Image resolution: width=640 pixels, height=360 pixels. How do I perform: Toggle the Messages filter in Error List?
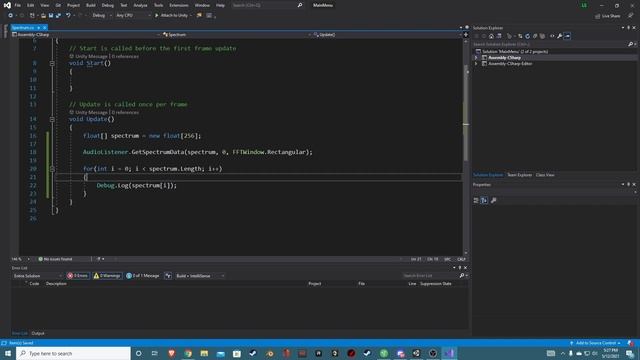pyautogui.click(x=143, y=276)
